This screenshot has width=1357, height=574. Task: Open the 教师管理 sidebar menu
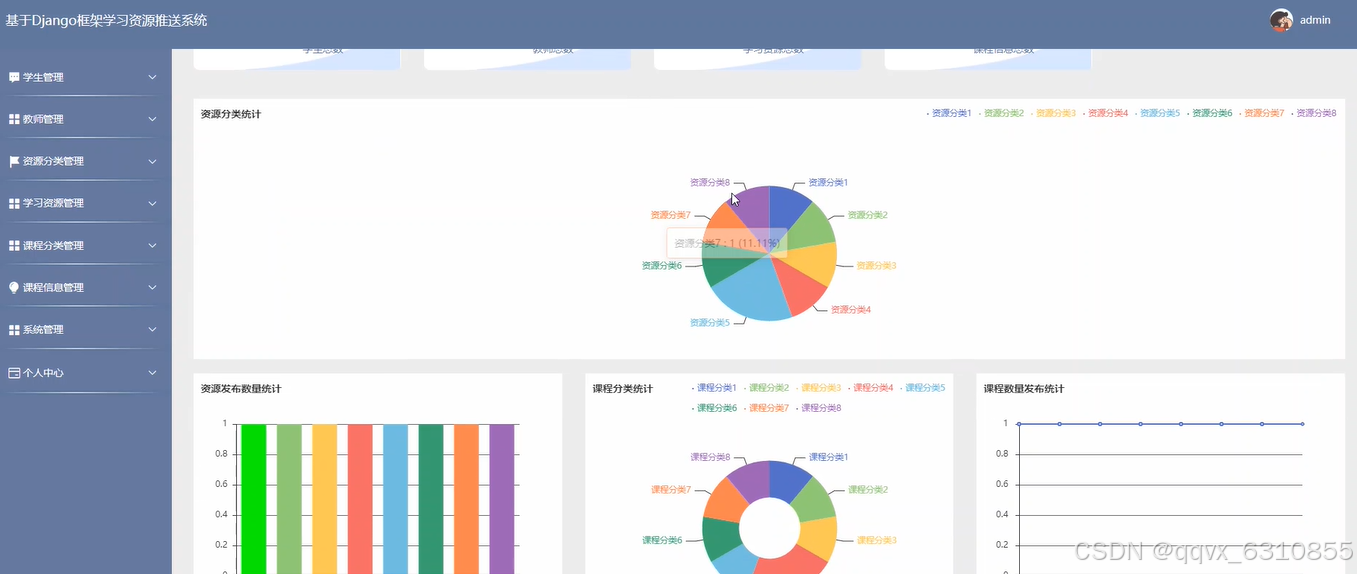(x=85, y=119)
